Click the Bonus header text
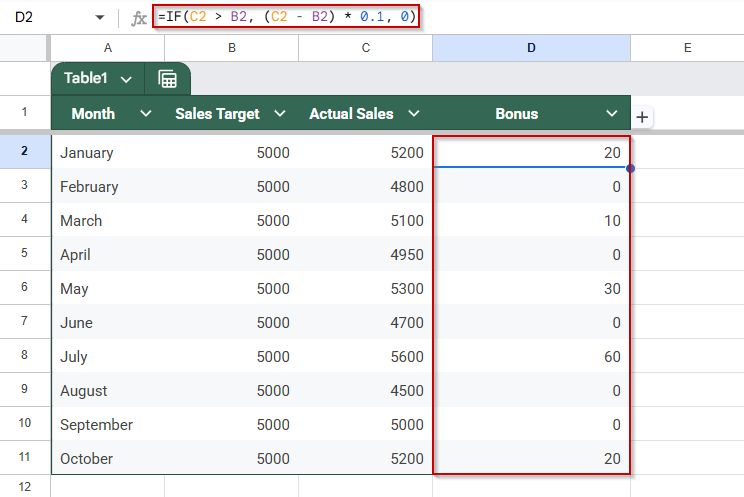The height and width of the screenshot is (497, 744). tap(516, 113)
